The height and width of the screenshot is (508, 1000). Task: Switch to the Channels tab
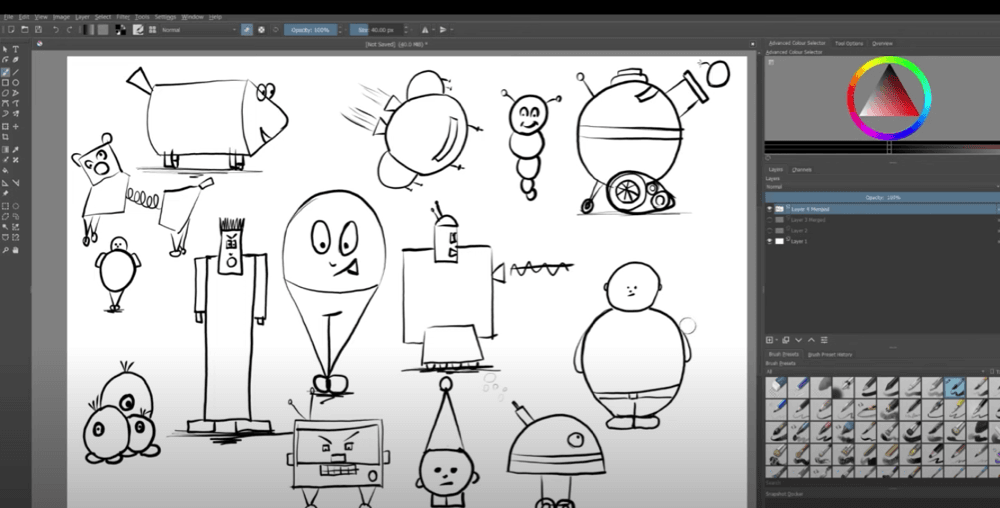coord(801,170)
